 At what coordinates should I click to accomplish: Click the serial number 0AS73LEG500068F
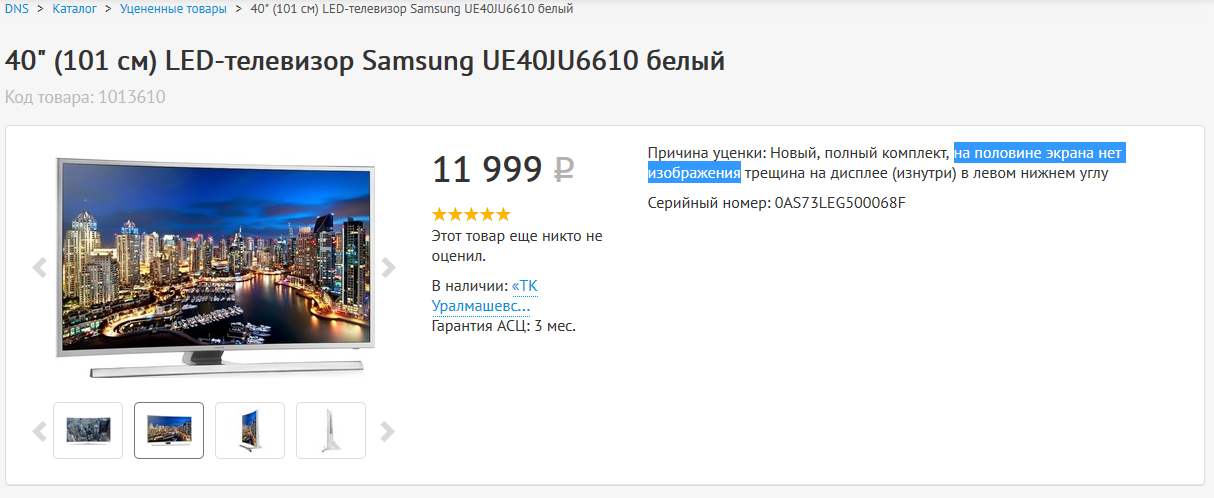839,203
